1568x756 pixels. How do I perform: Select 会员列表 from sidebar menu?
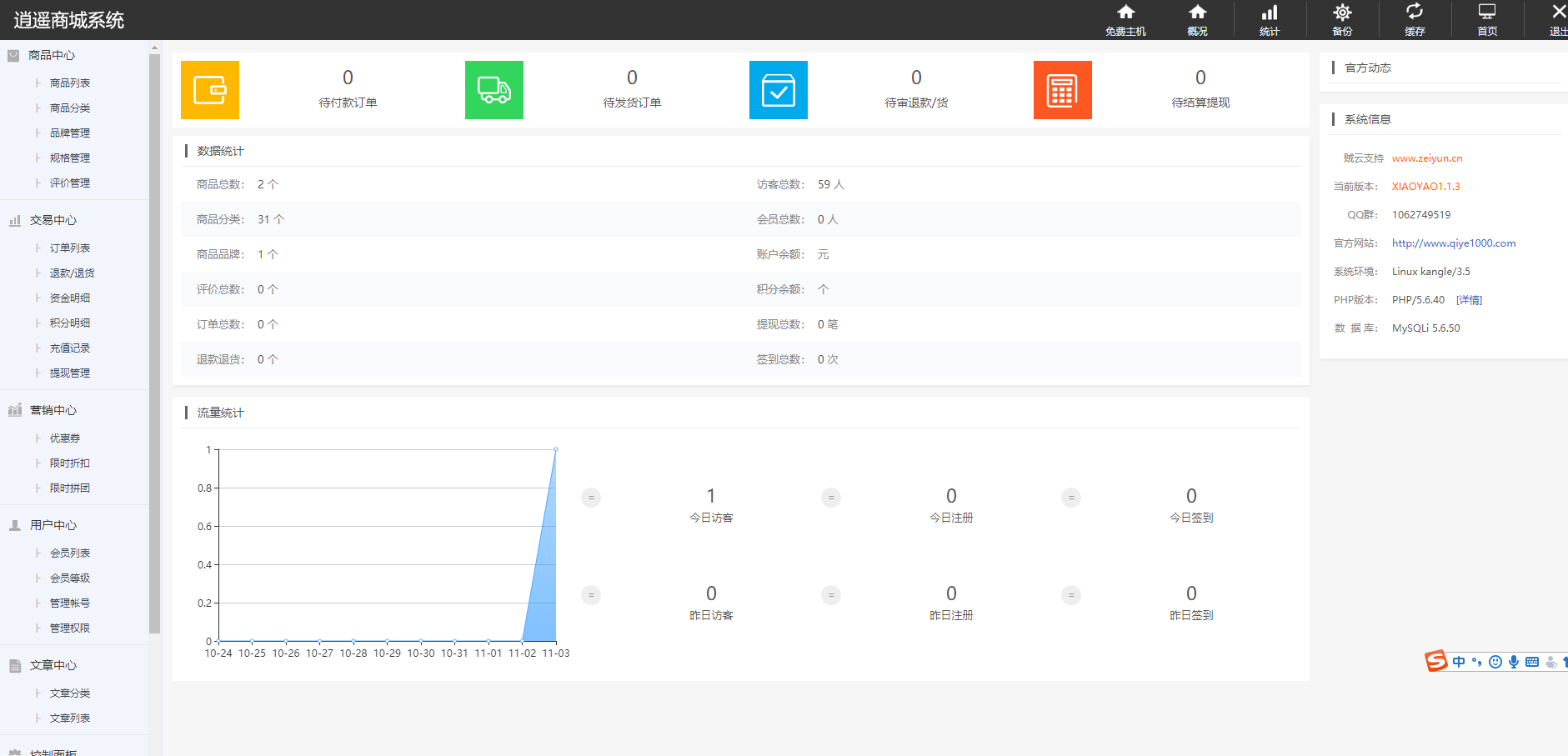pyautogui.click(x=70, y=553)
